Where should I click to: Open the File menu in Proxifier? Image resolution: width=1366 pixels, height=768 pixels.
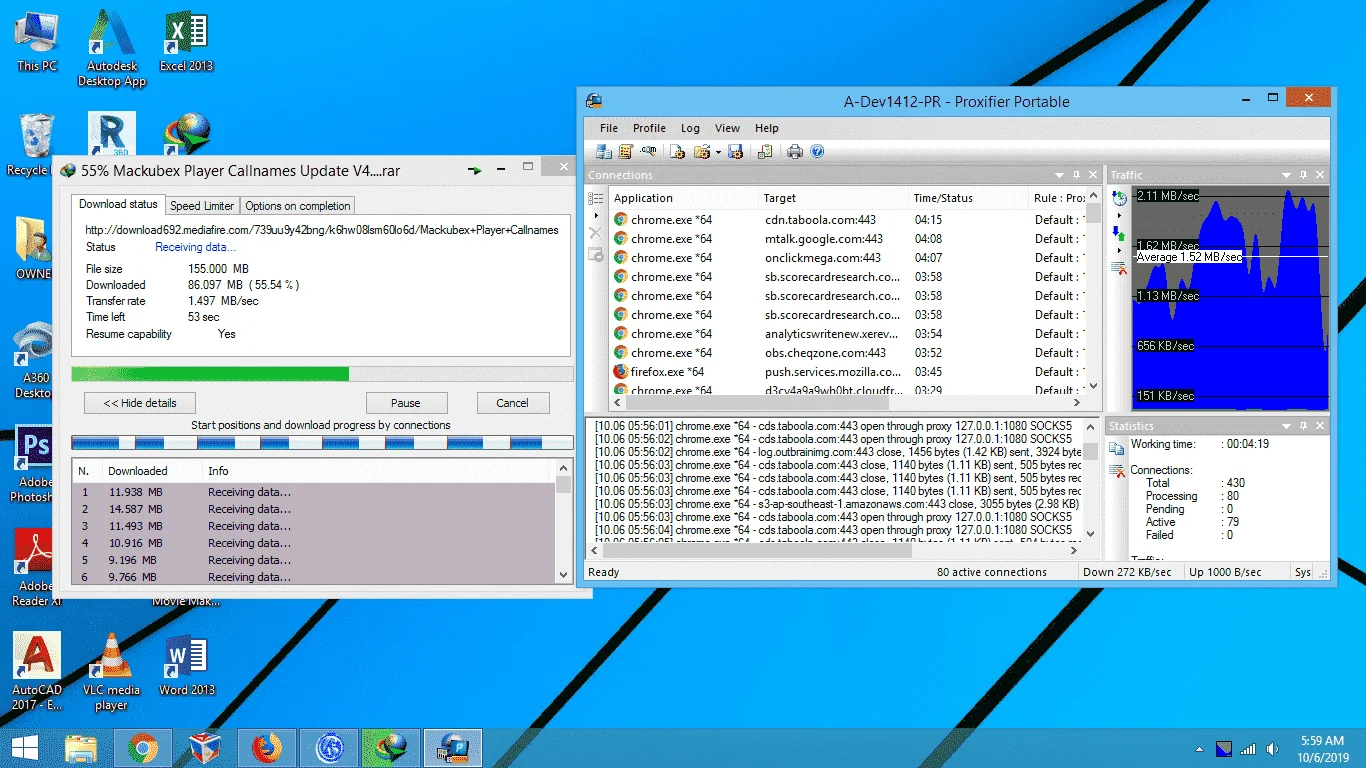click(x=609, y=128)
